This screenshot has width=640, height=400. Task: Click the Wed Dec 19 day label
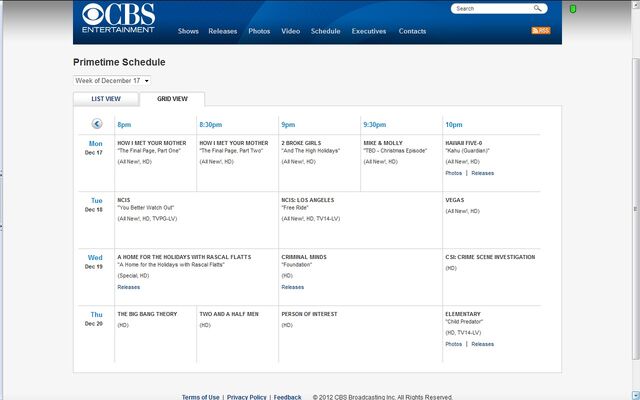(x=95, y=261)
